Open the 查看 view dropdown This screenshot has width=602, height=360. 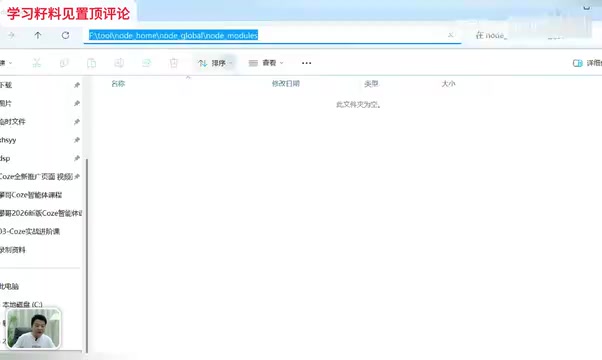click(266, 63)
